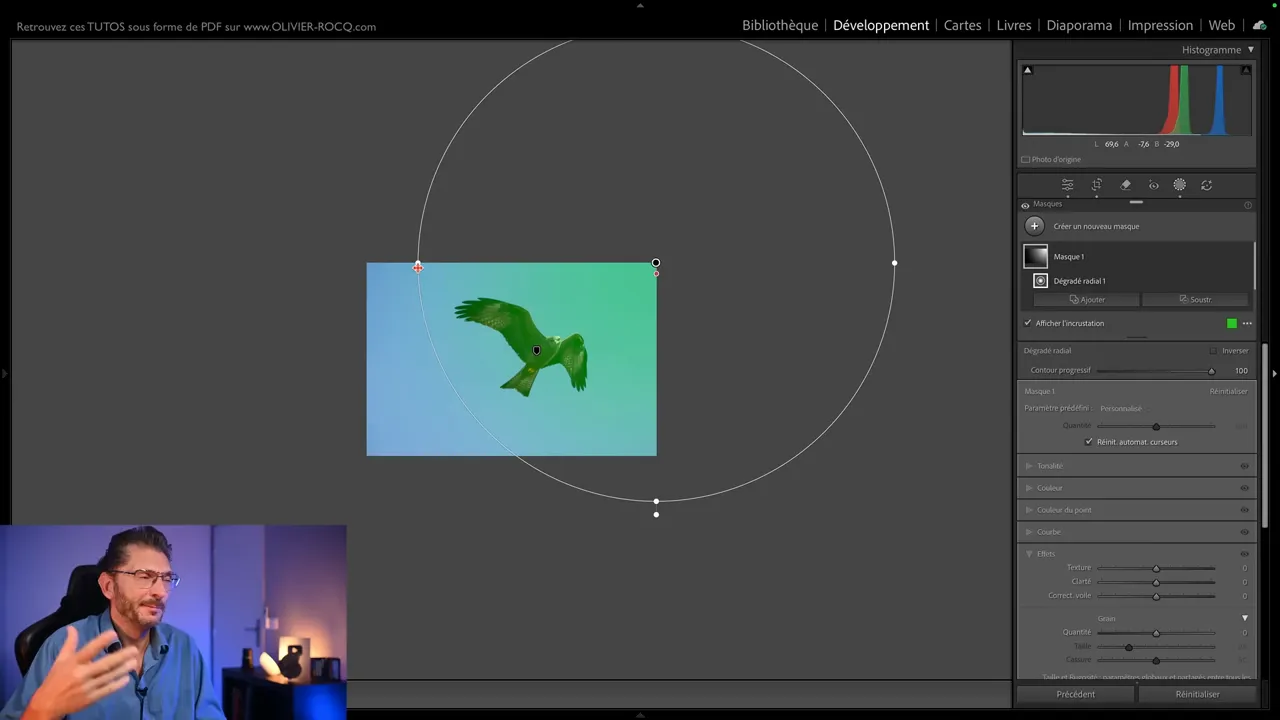The height and width of the screenshot is (720, 1280).
Task: Click the green overlay color swatch
Action: [1232, 323]
